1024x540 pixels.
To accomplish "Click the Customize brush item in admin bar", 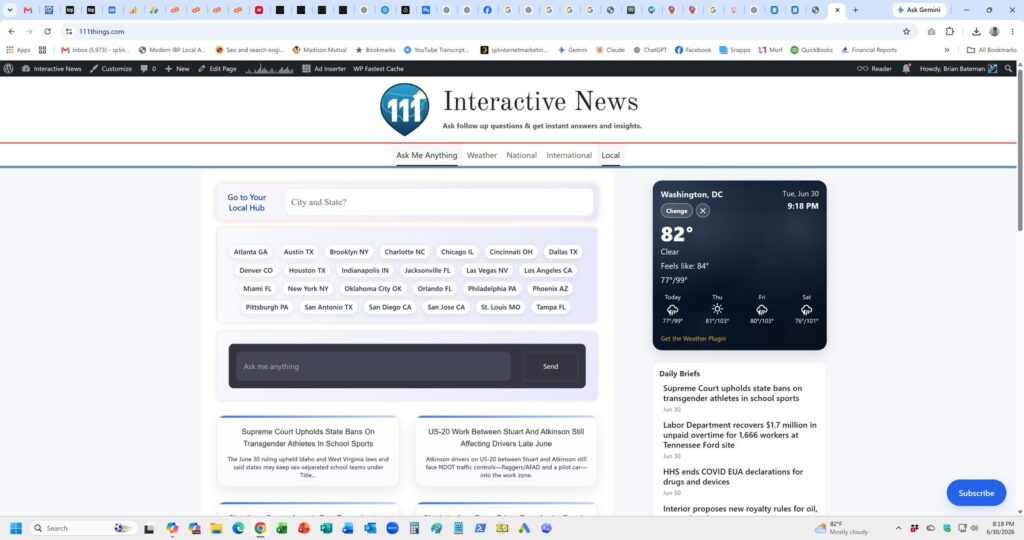I will coord(111,69).
